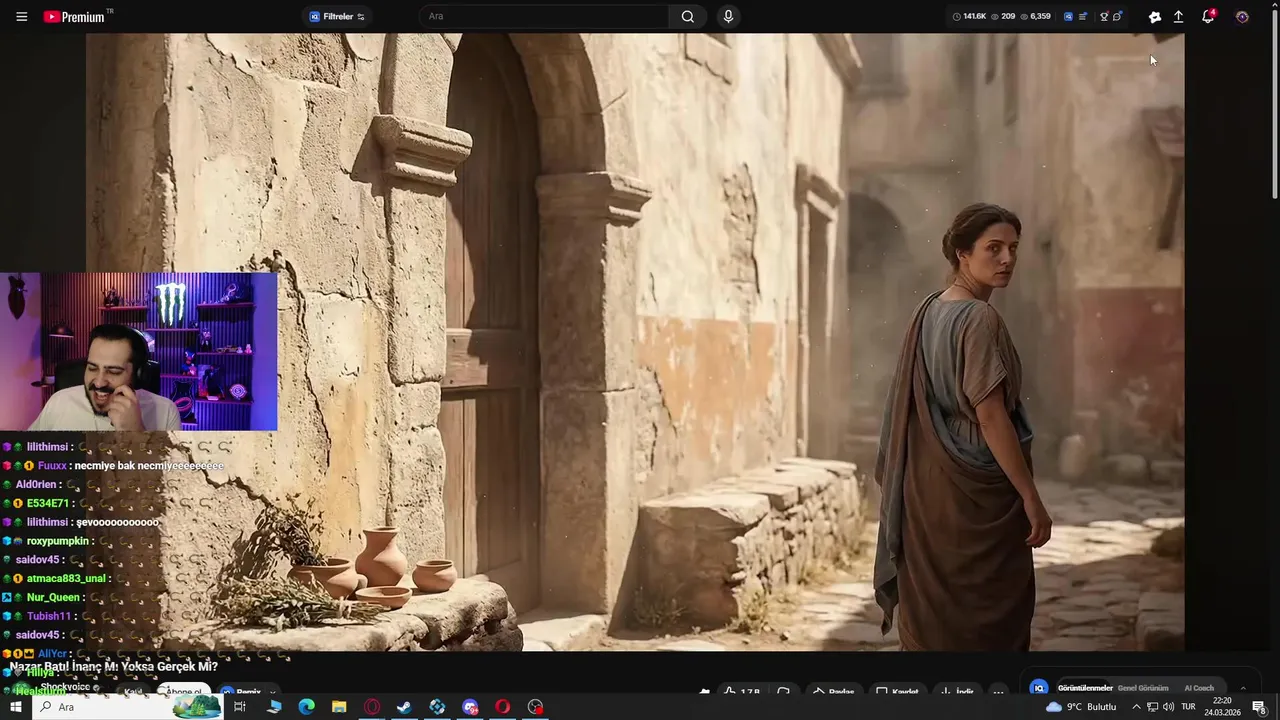Click the badge checkmark extension icon
The width and height of the screenshot is (1280, 720).
click(x=1155, y=17)
